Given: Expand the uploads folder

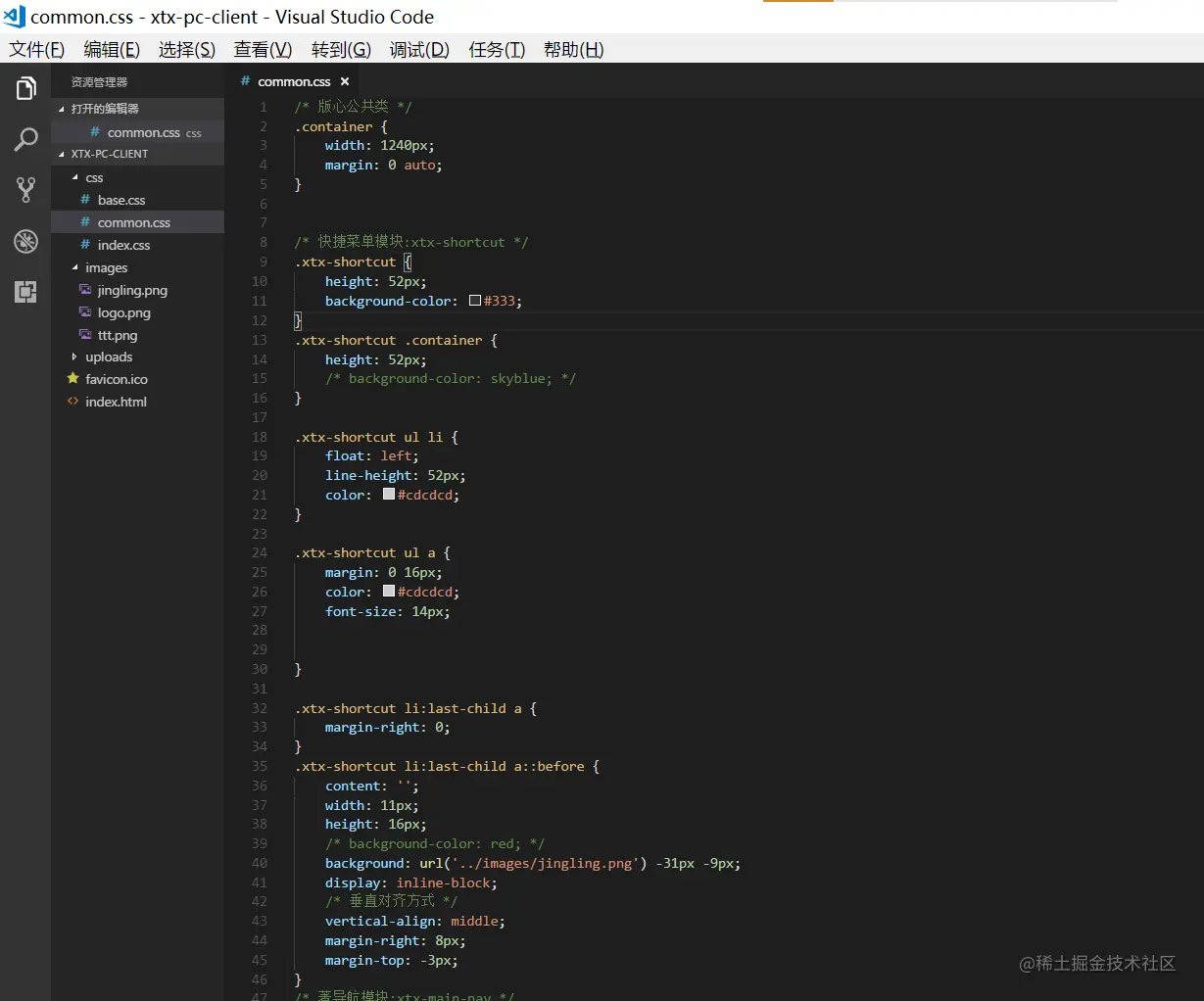Looking at the screenshot, I should pos(138,357).
